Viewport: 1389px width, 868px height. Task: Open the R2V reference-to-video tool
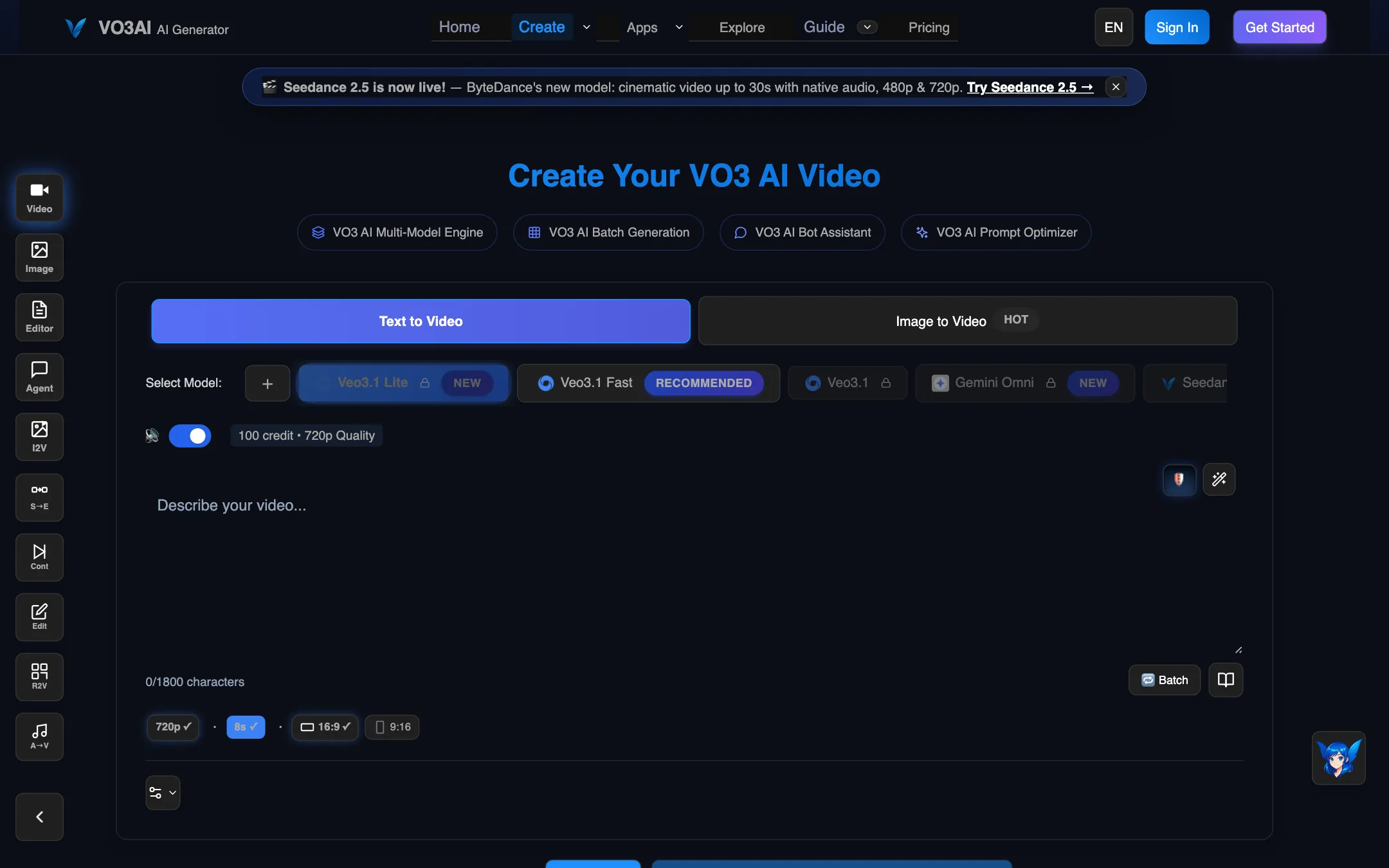(39, 676)
